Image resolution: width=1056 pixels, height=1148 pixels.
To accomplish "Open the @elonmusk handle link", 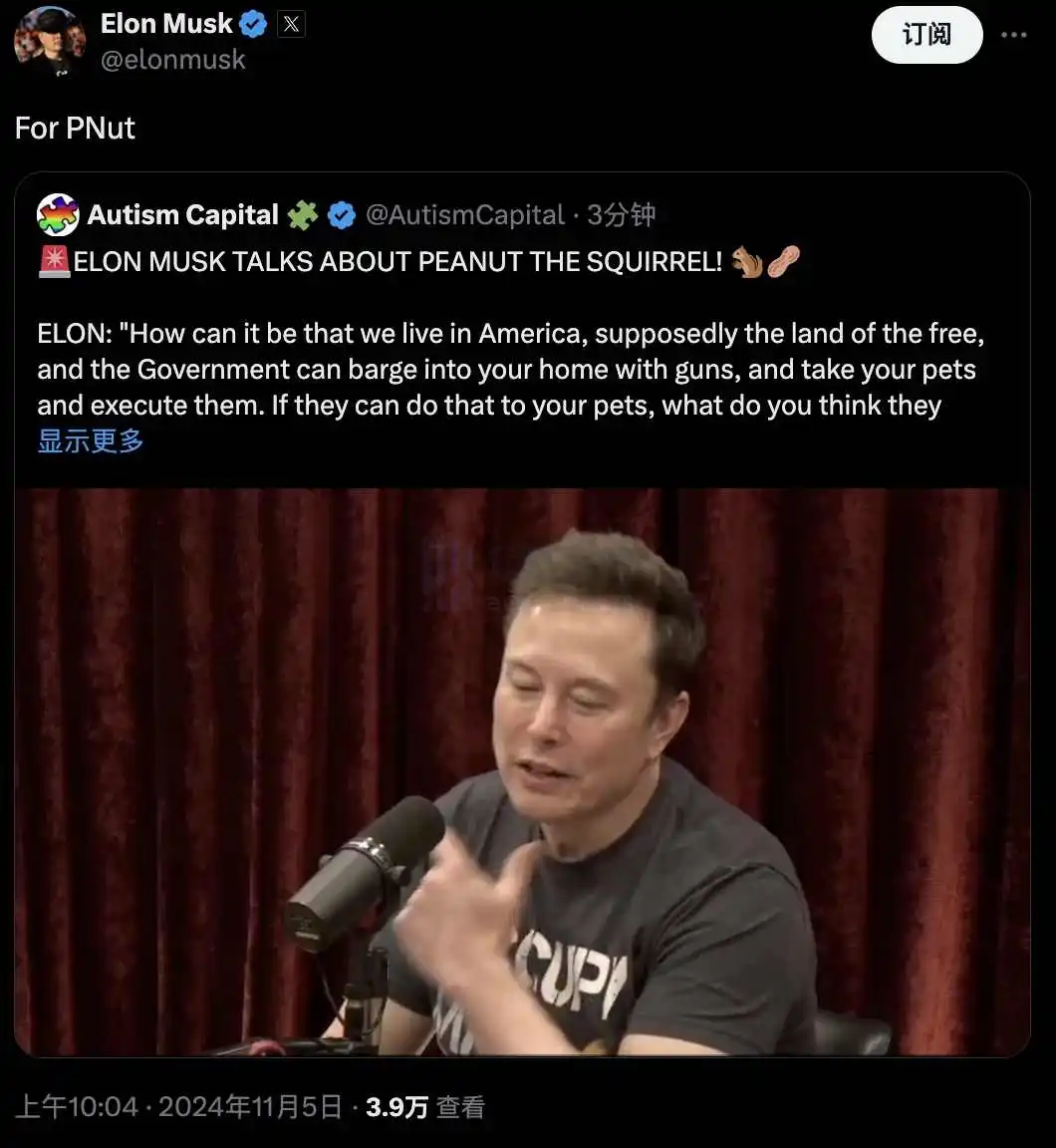I will 172,60.
